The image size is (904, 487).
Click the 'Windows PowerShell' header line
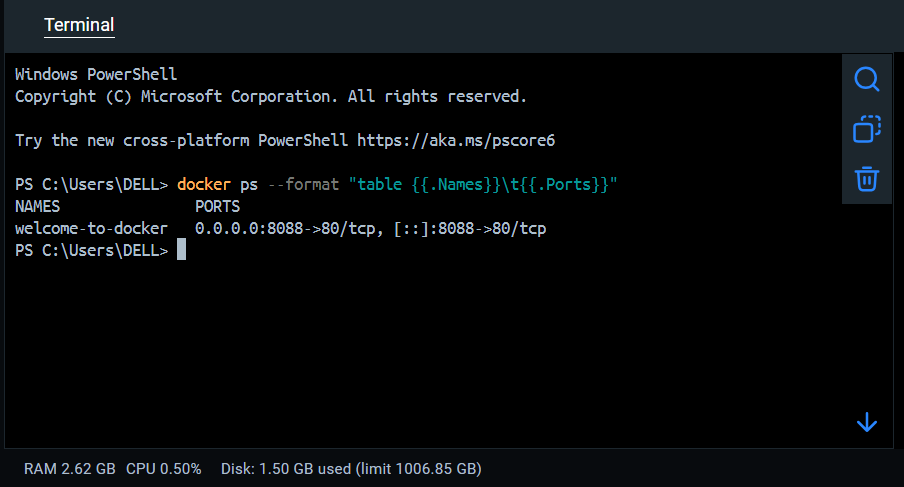click(x=96, y=74)
